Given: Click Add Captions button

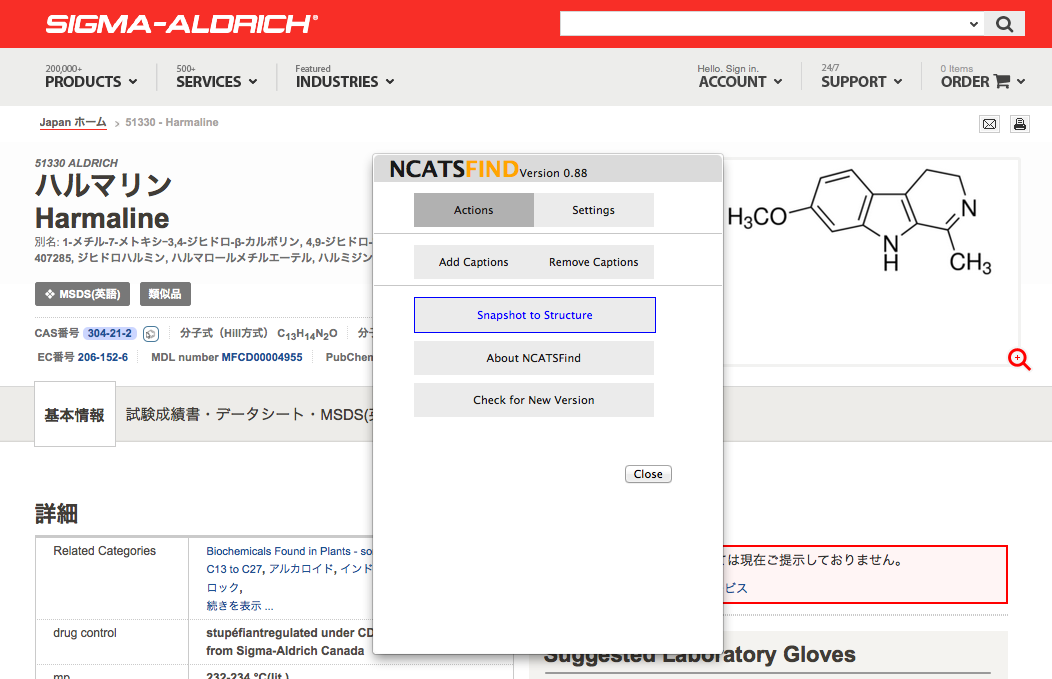Looking at the screenshot, I should tap(474, 262).
